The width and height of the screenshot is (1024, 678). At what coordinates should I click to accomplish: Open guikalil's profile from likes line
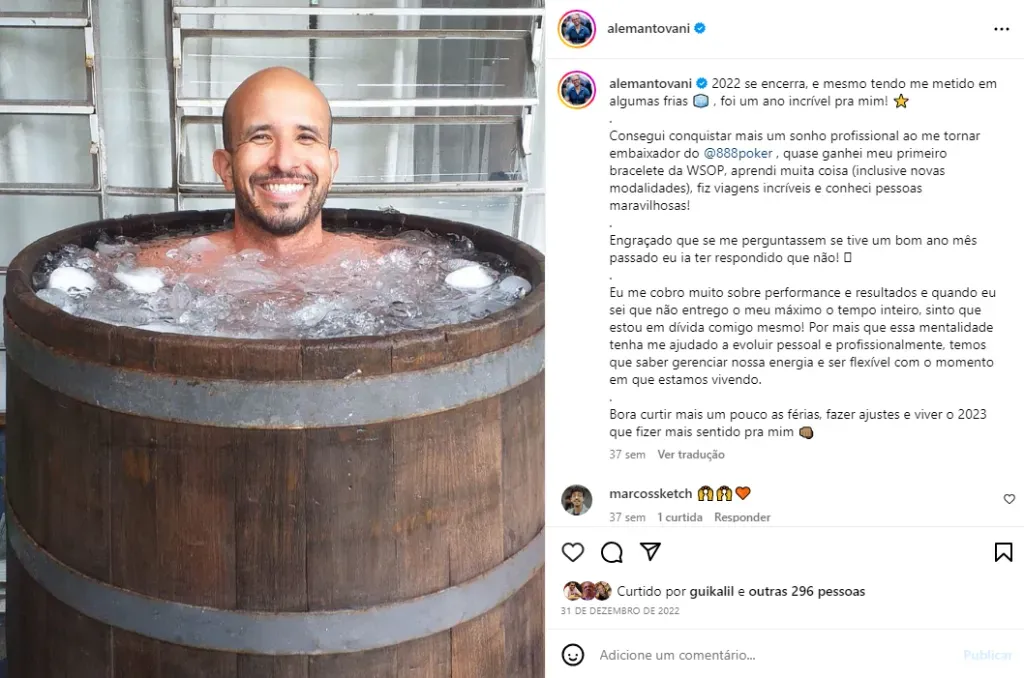[712, 591]
